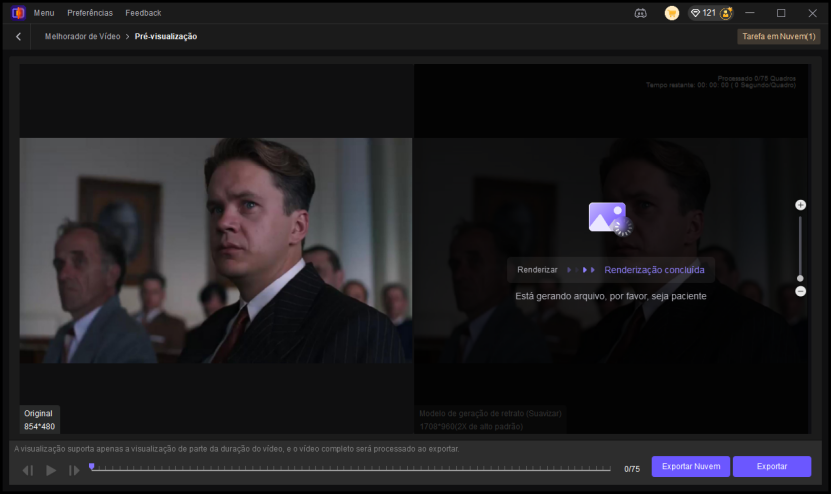The height and width of the screenshot is (494, 831).
Task: Click the middle of the frame timeline
Action: coord(350,469)
